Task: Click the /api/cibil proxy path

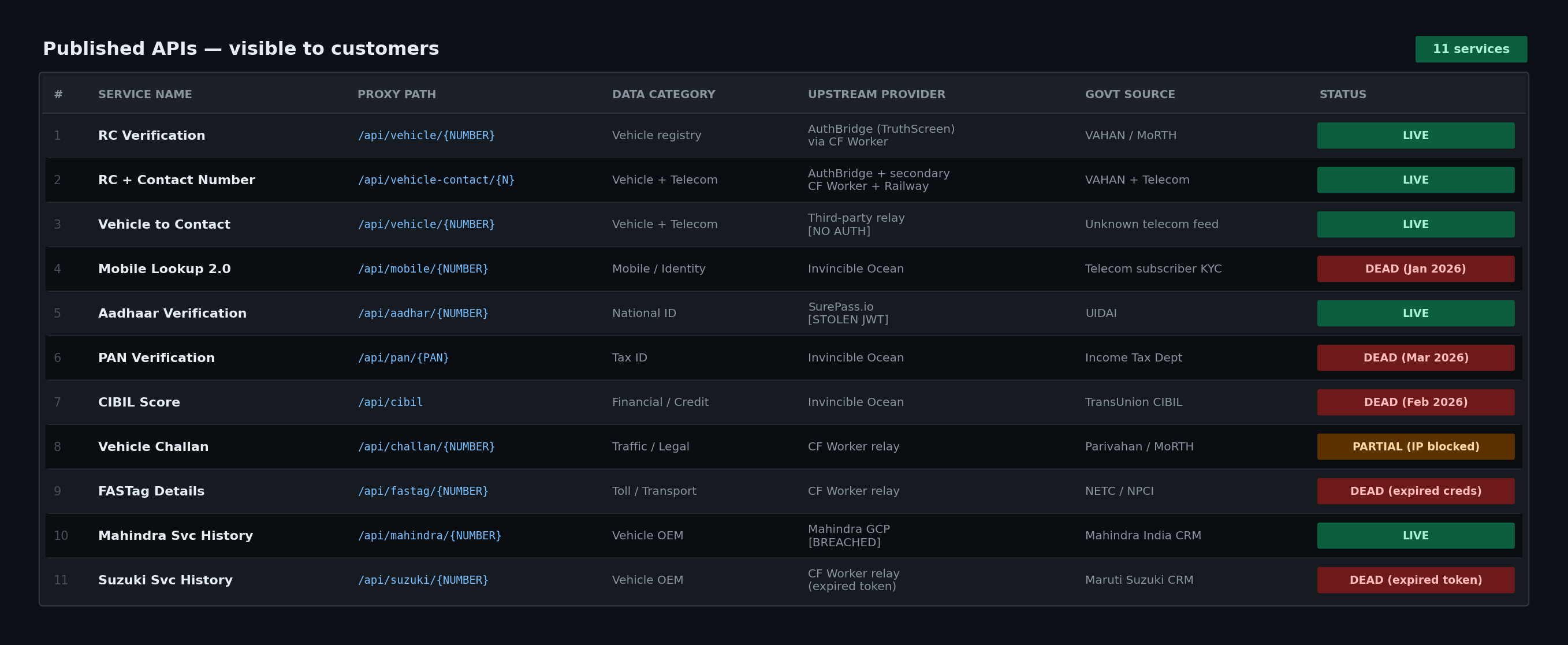Action: [390, 402]
